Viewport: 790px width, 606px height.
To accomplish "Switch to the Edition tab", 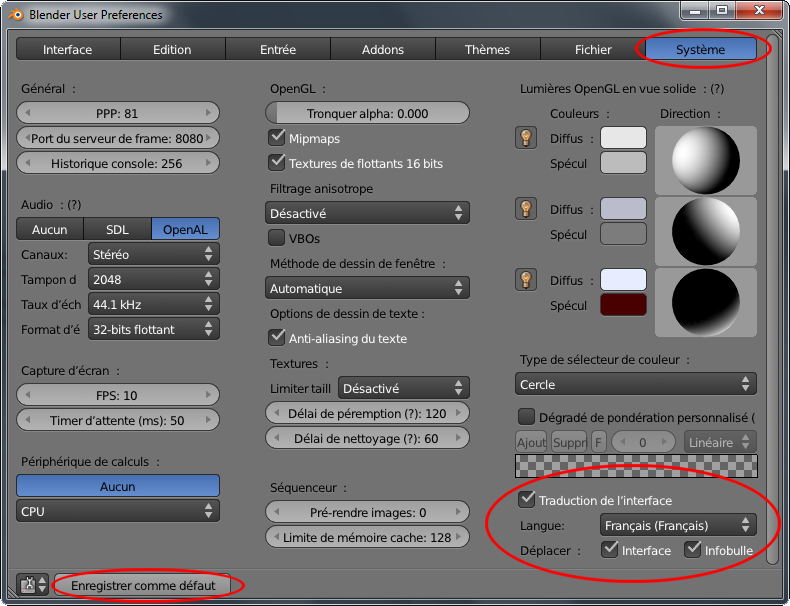I will click(172, 49).
